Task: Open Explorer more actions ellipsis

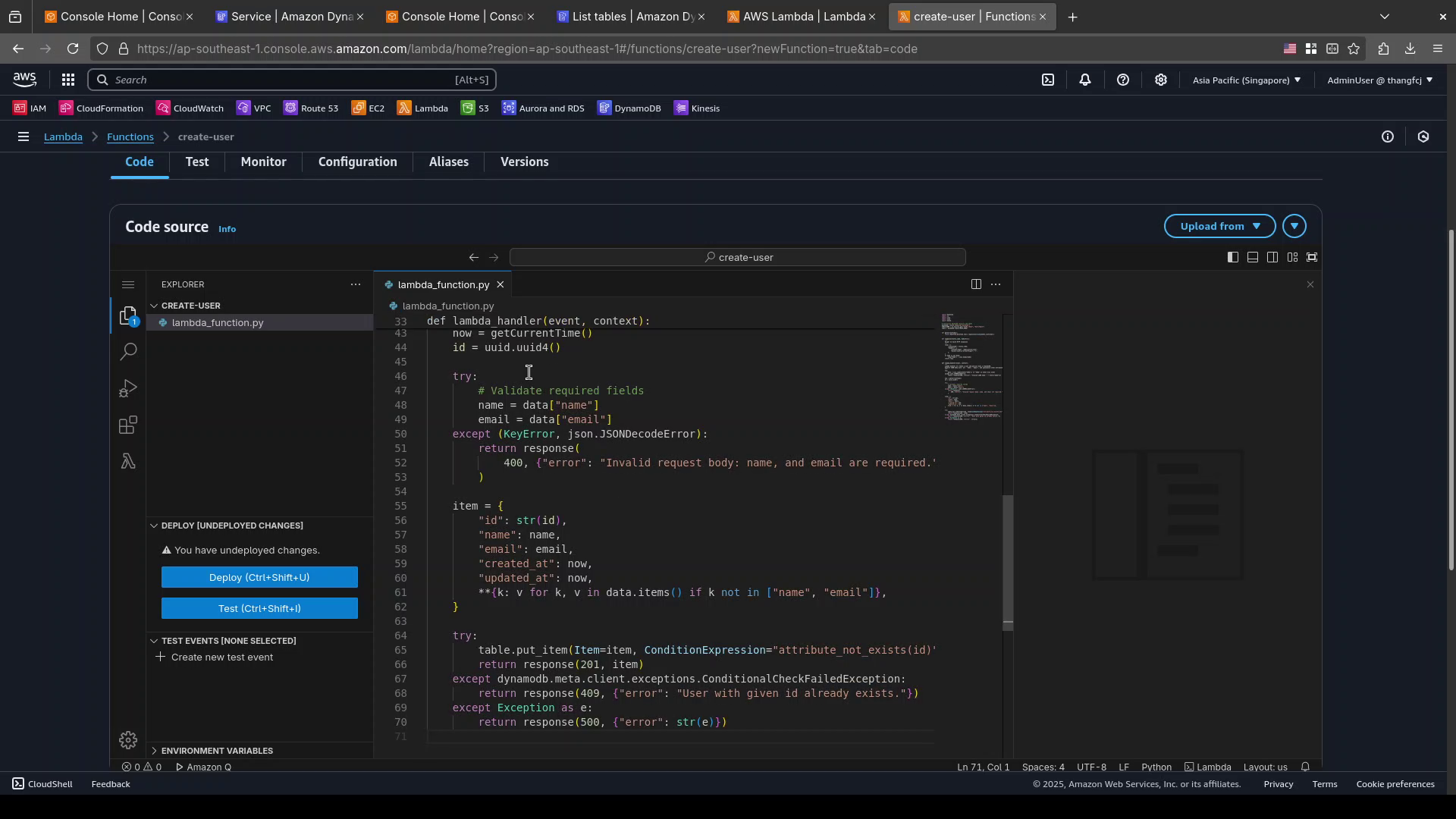Action: [x=356, y=285]
